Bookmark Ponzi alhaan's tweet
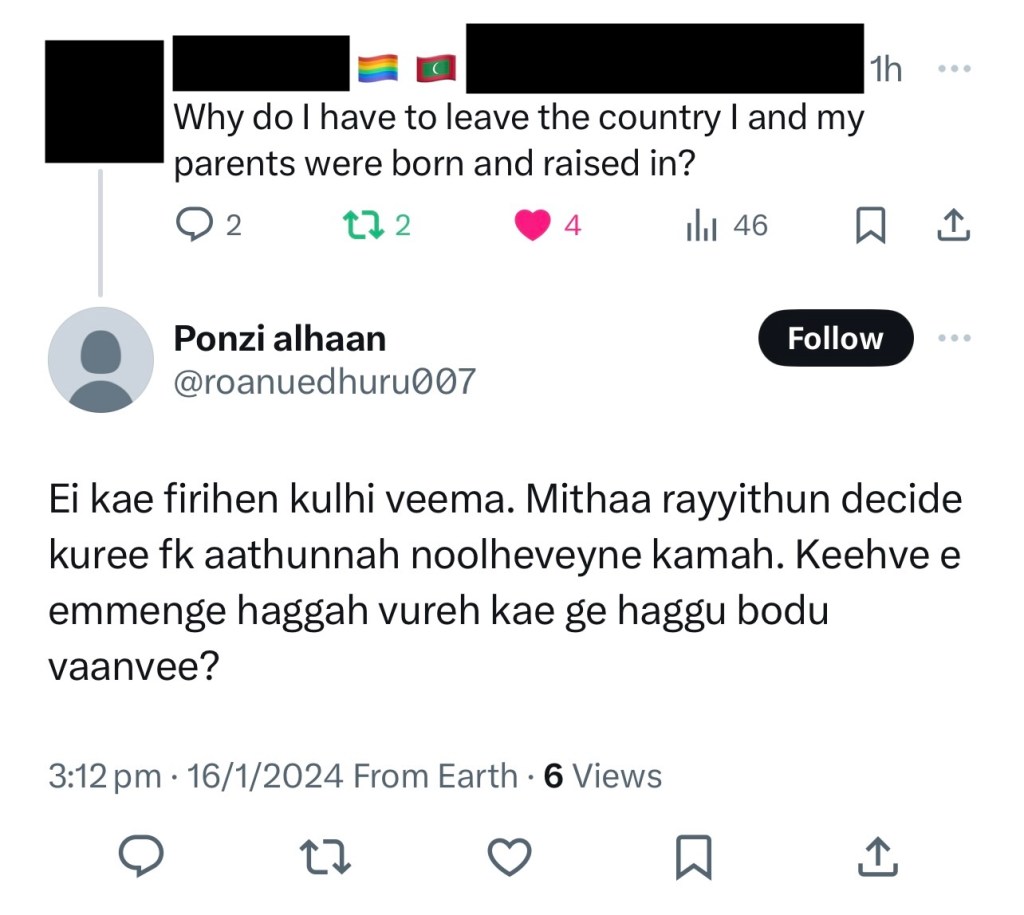Image resolution: width=1024 pixels, height=915 pixels. 693,855
